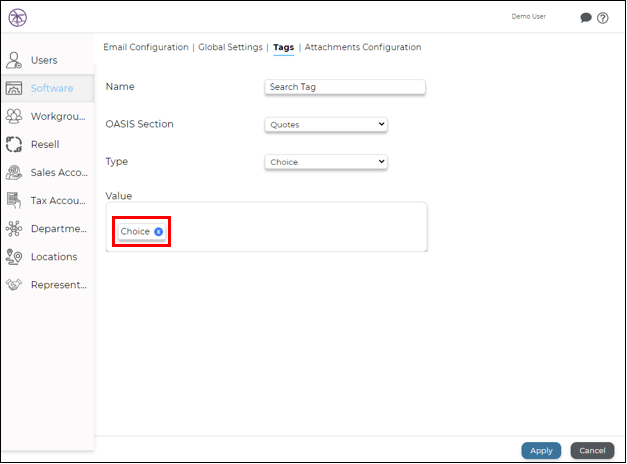This screenshot has width=627, height=464.
Task: Switch to the Global Settings tab
Action: [230, 47]
